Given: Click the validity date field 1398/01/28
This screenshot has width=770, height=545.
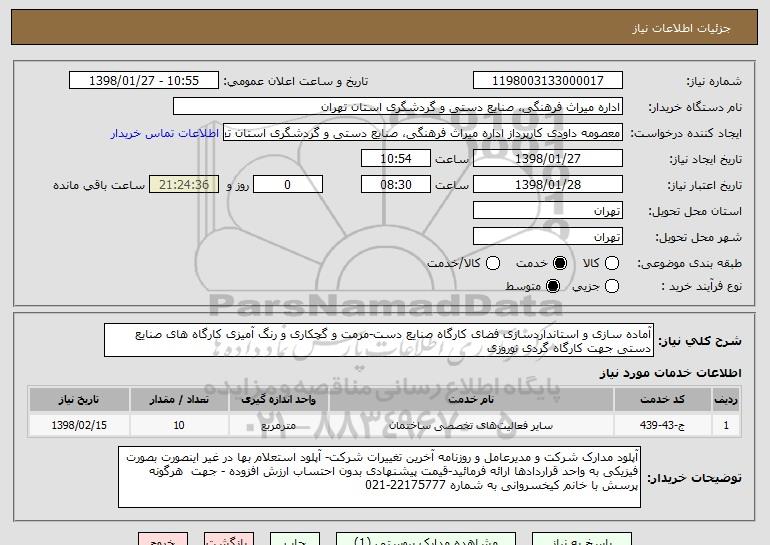Looking at the screenshot, I should pos(548,185).
